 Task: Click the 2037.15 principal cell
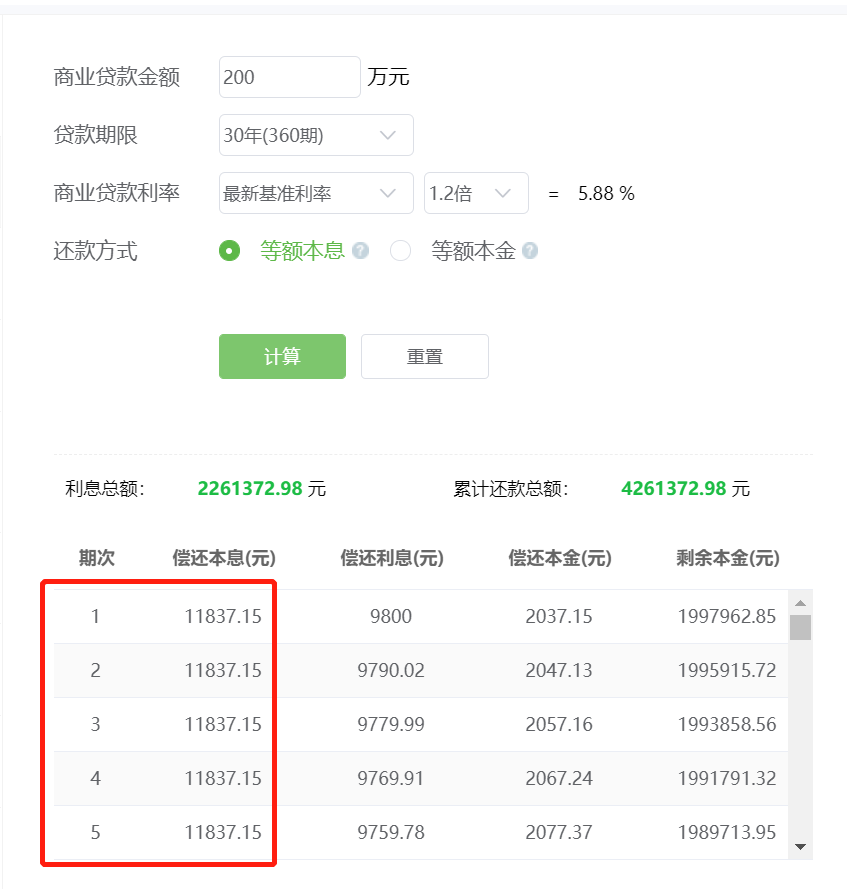[559, 616]
